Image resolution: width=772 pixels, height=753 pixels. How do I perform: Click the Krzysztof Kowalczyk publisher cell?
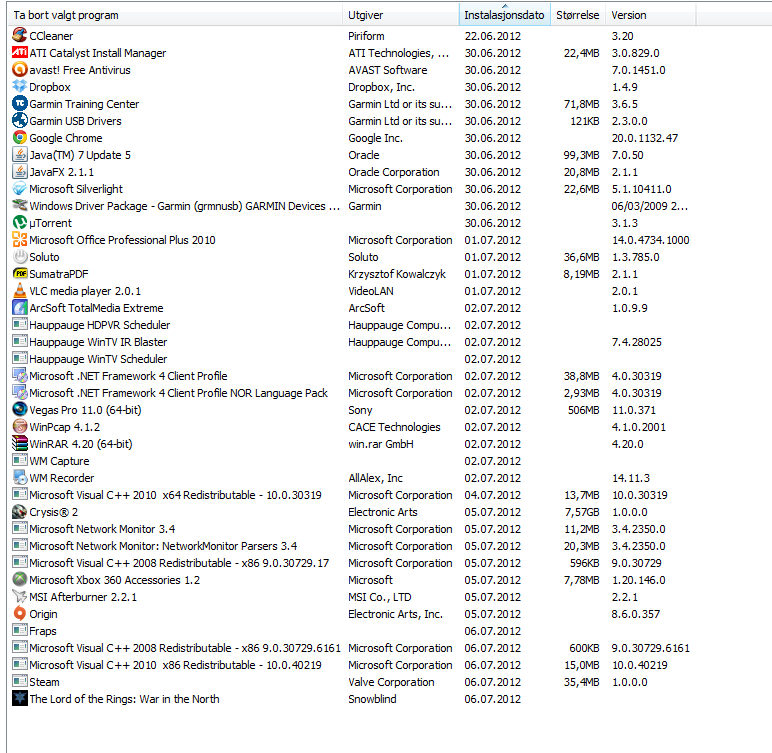[397, 274]
